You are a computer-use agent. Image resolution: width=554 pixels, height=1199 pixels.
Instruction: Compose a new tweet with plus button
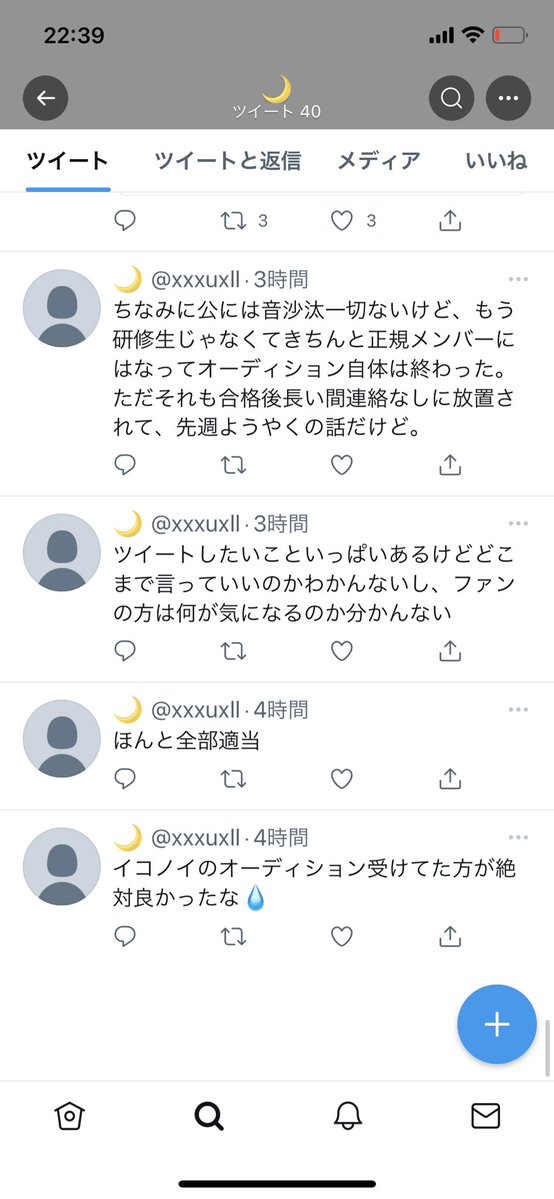[x=497, y=1025]
